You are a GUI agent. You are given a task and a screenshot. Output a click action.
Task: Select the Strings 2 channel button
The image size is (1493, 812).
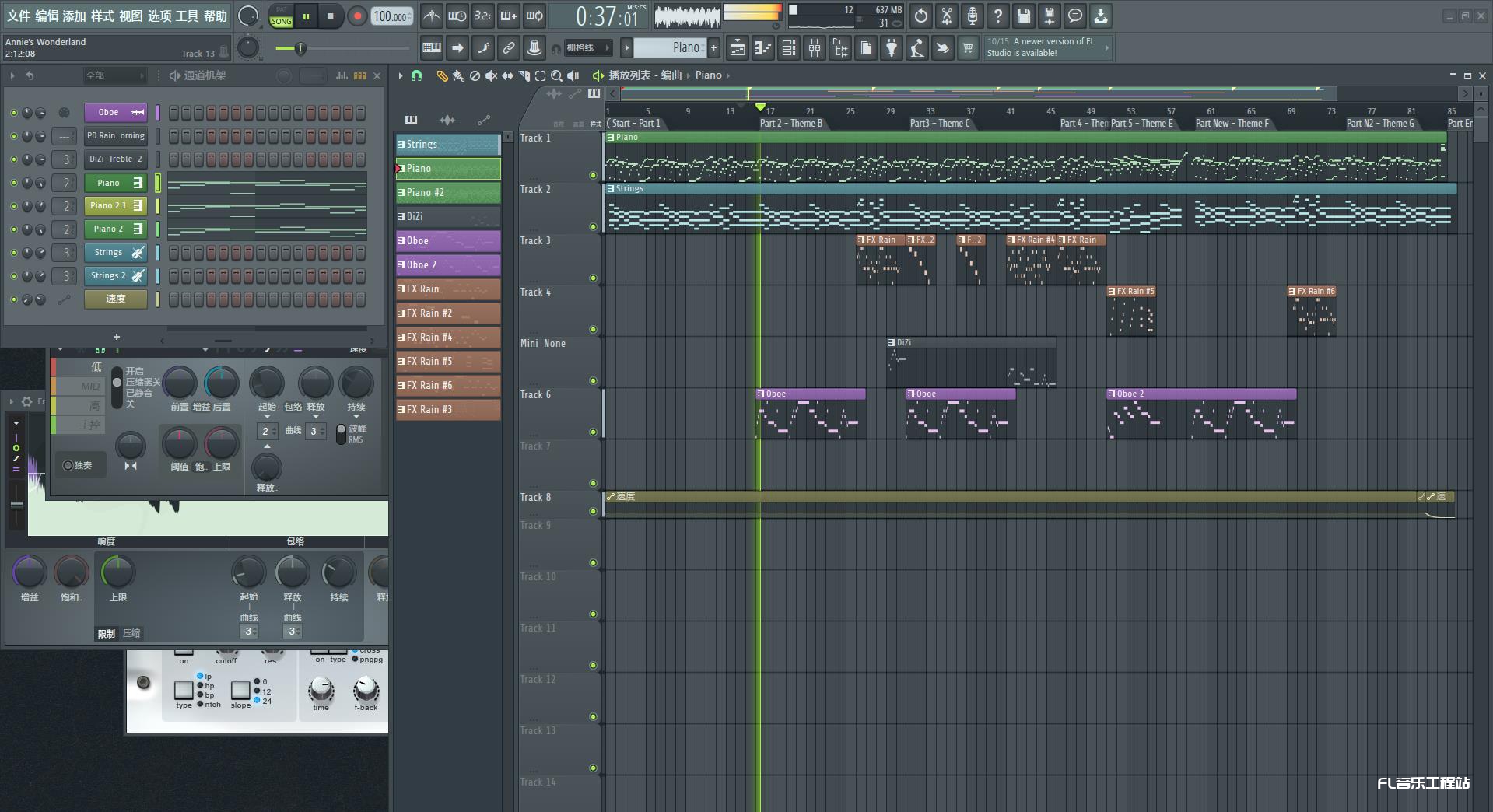coord(116,276)
